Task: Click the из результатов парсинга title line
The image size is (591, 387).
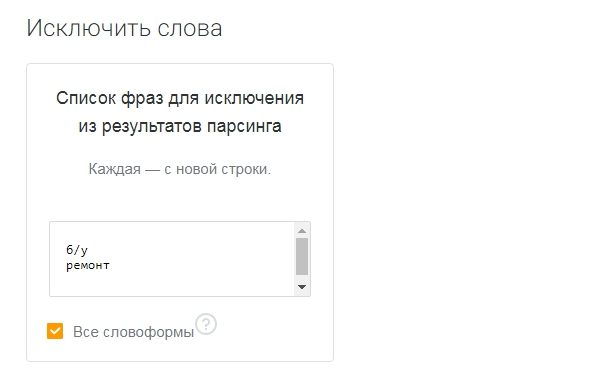Action: click(x=180, y=126)
